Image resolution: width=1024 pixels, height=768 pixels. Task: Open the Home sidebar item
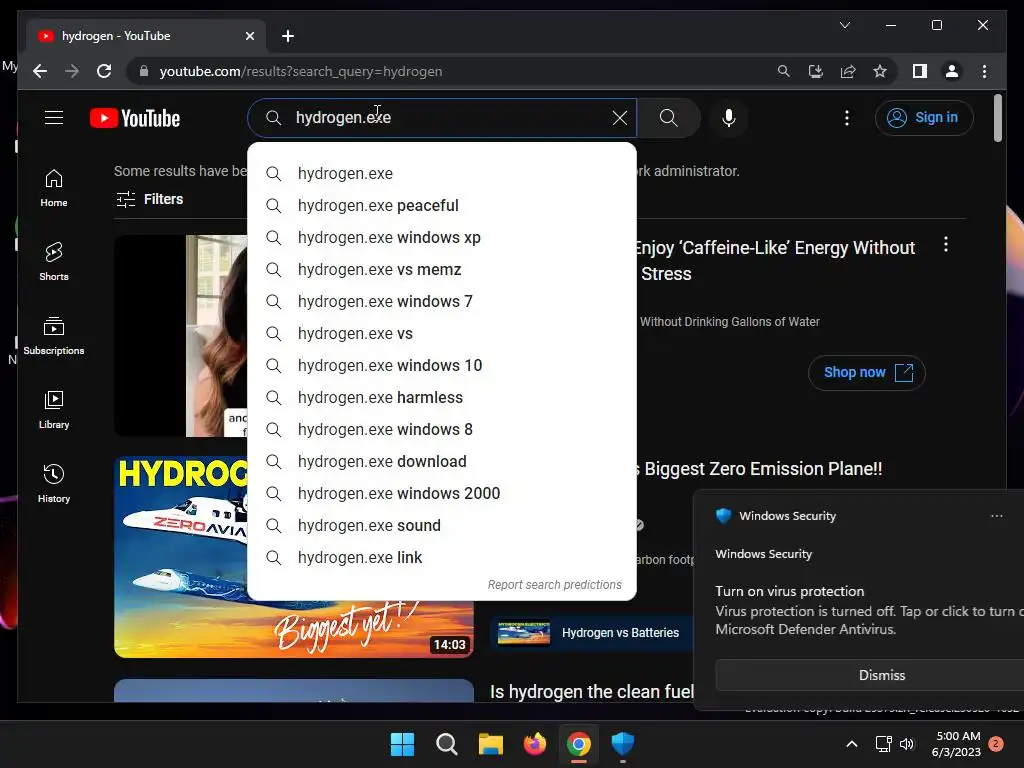point(54,188)
